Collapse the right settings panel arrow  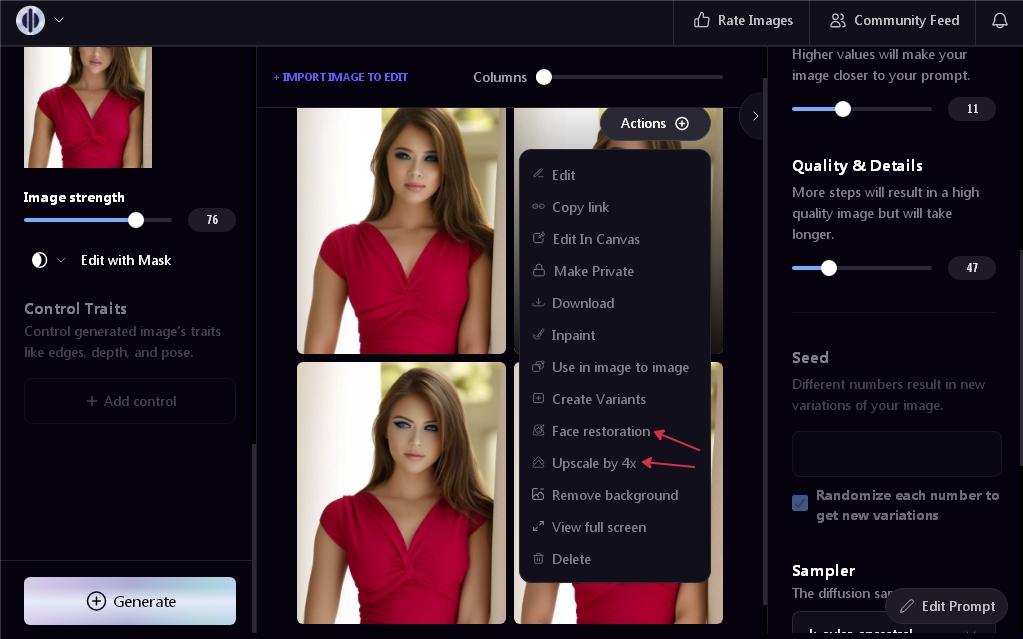(755, 116)
